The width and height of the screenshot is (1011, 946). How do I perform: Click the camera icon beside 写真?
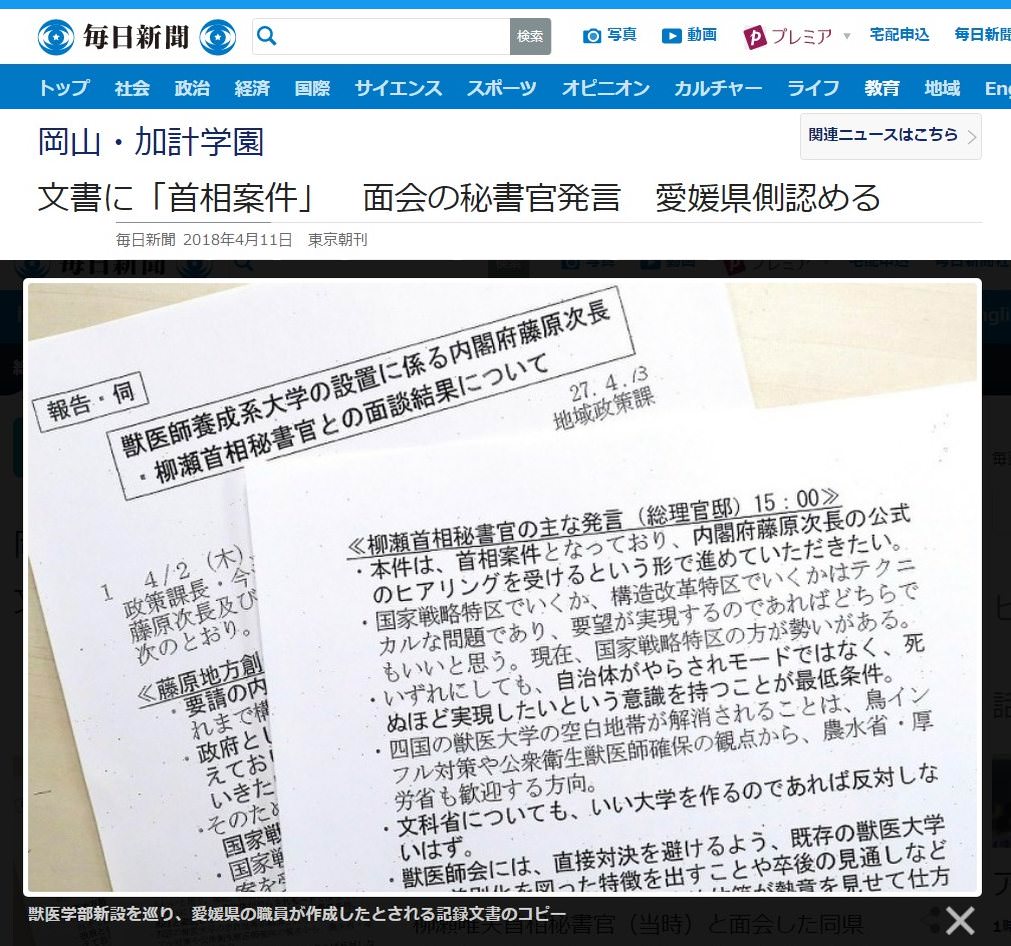click(591, 36)
